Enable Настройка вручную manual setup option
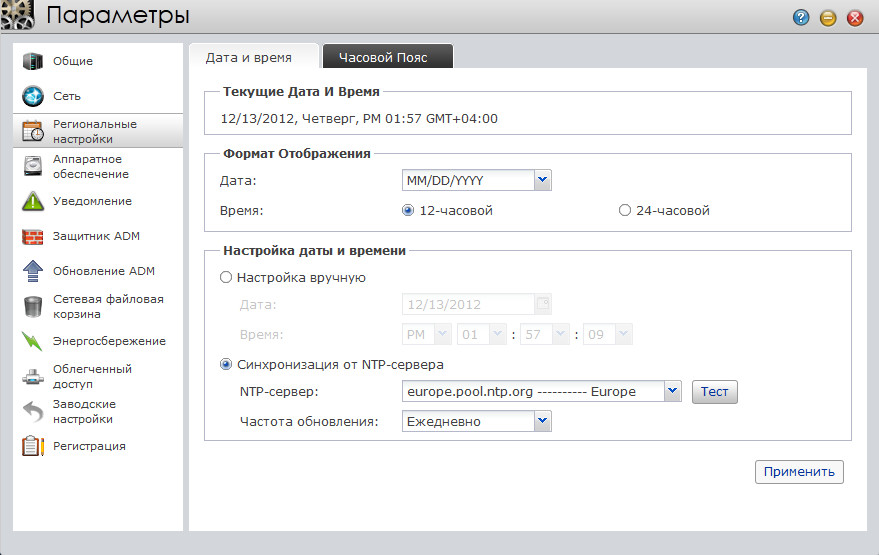Image resolution: width=879 pixels, height=555 pixels. click(226, 278)
